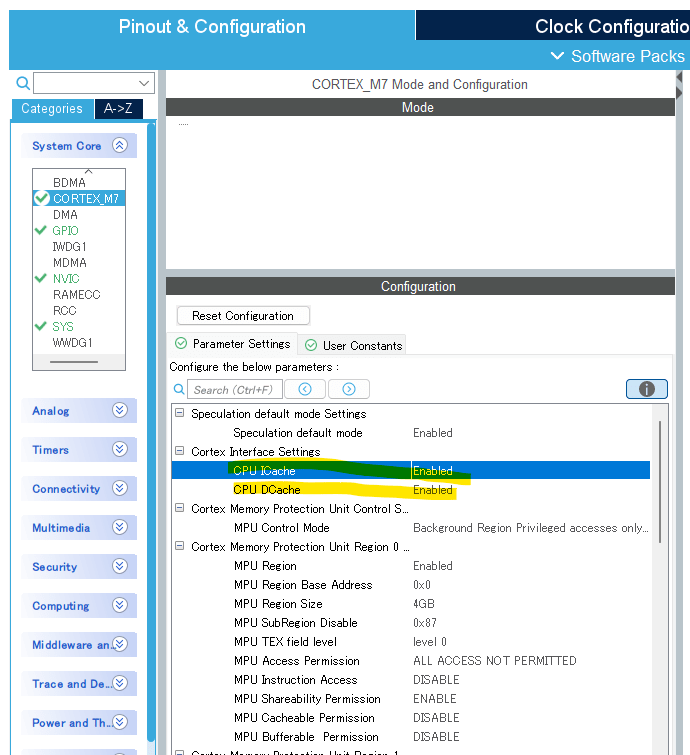The height and width of the screenshot is (755, 690).
Task: Select DMA in System Core list
Action: (x=65, y=215)
